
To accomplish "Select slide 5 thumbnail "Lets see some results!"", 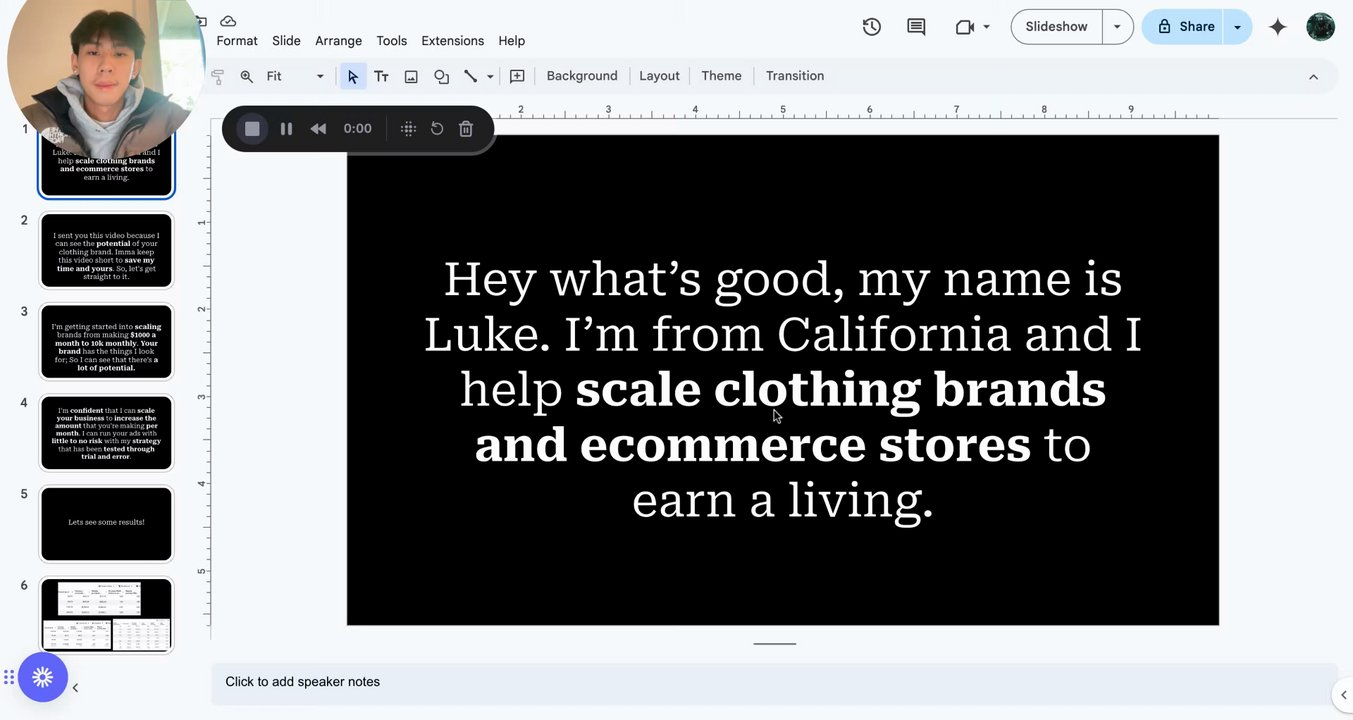I will 106,524.
